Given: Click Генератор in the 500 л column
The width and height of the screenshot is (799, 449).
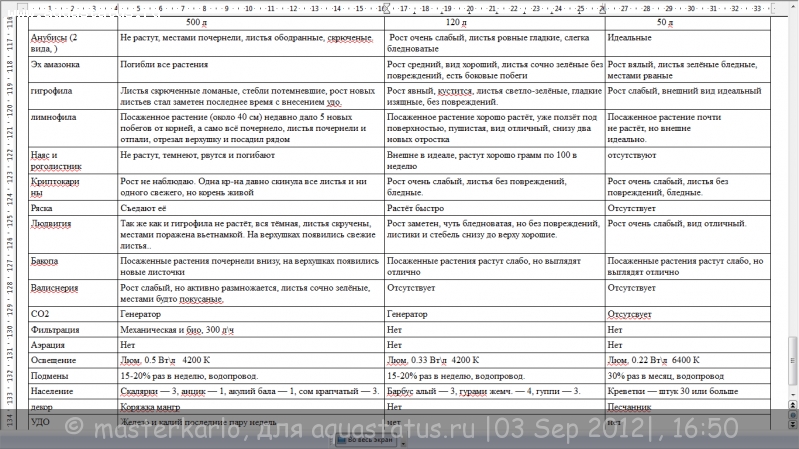Looking at the screenshot, I should [140, 314].
